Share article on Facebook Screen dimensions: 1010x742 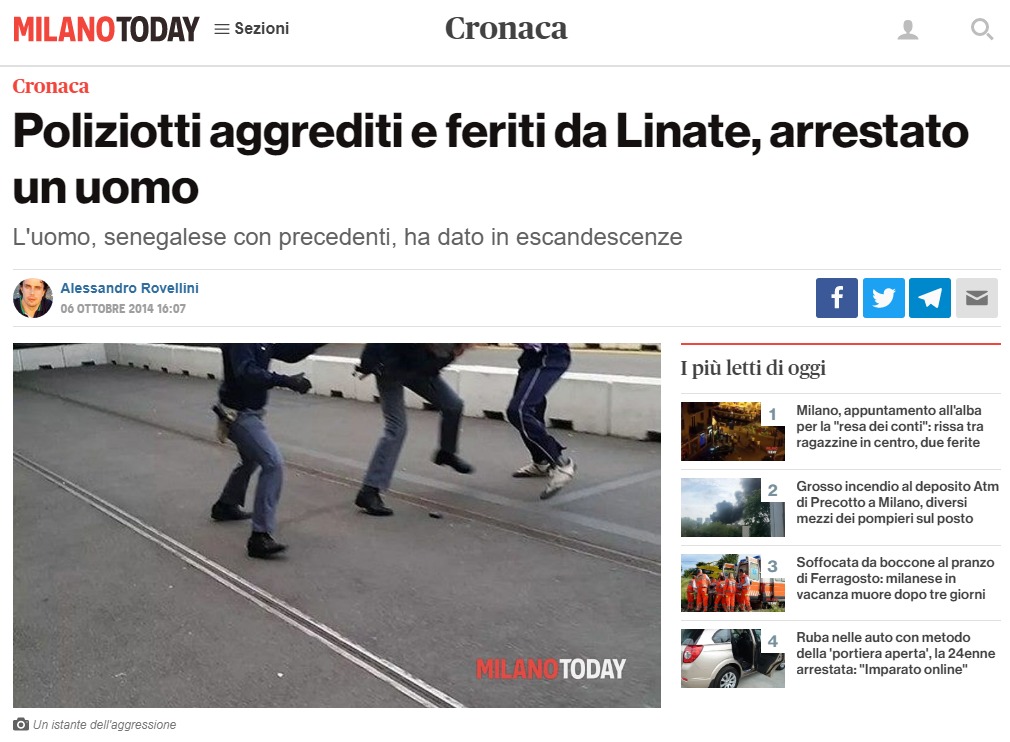click(836, 298)
